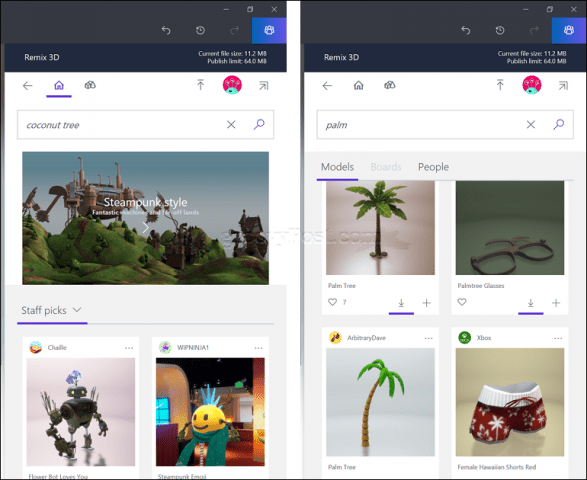This screenshot has height=480, width=587.
Task: Open the My stuff icon in the right panel
Action: coord(389,85)
